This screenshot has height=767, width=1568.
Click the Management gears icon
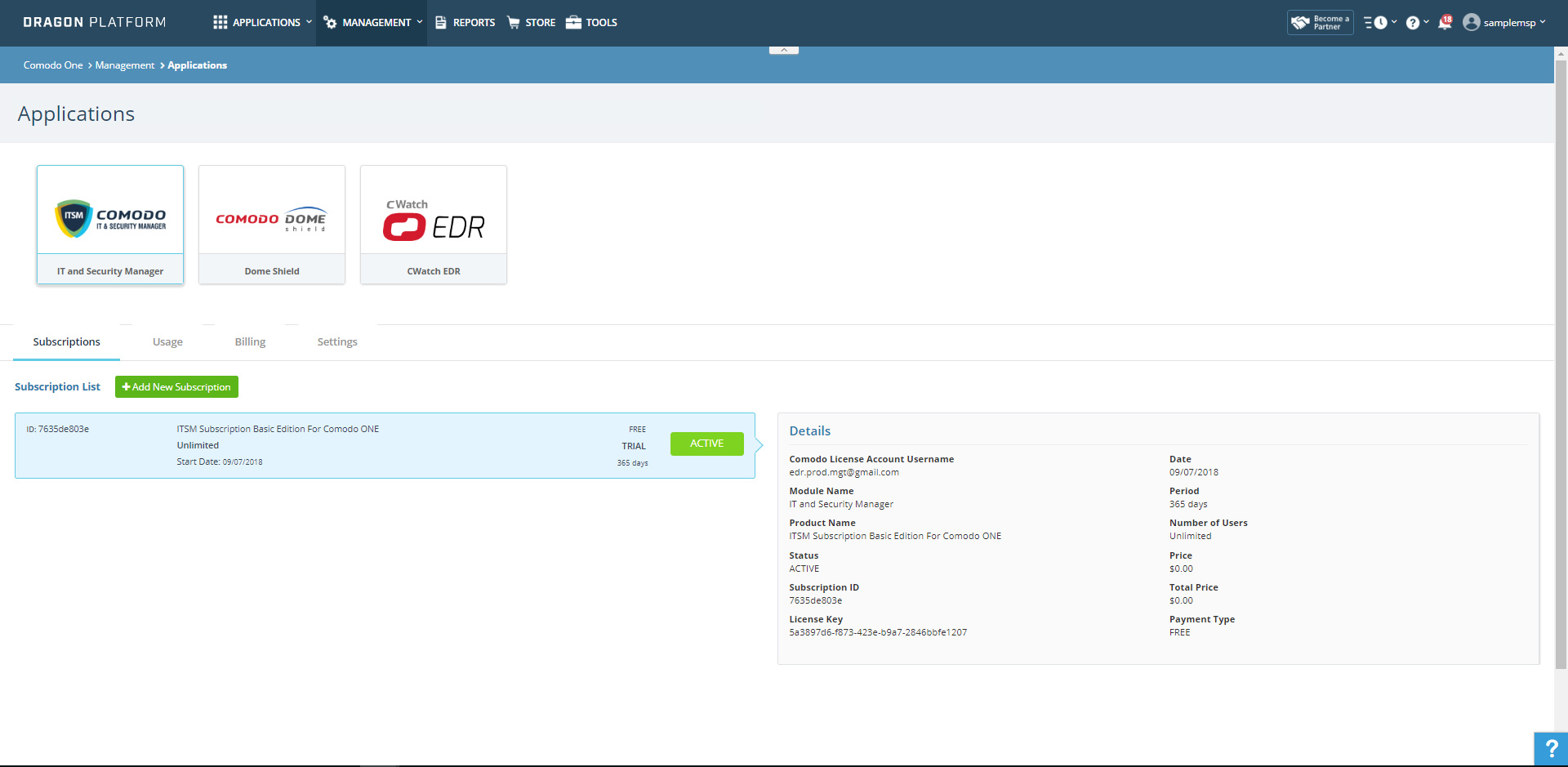click(330, 22)
